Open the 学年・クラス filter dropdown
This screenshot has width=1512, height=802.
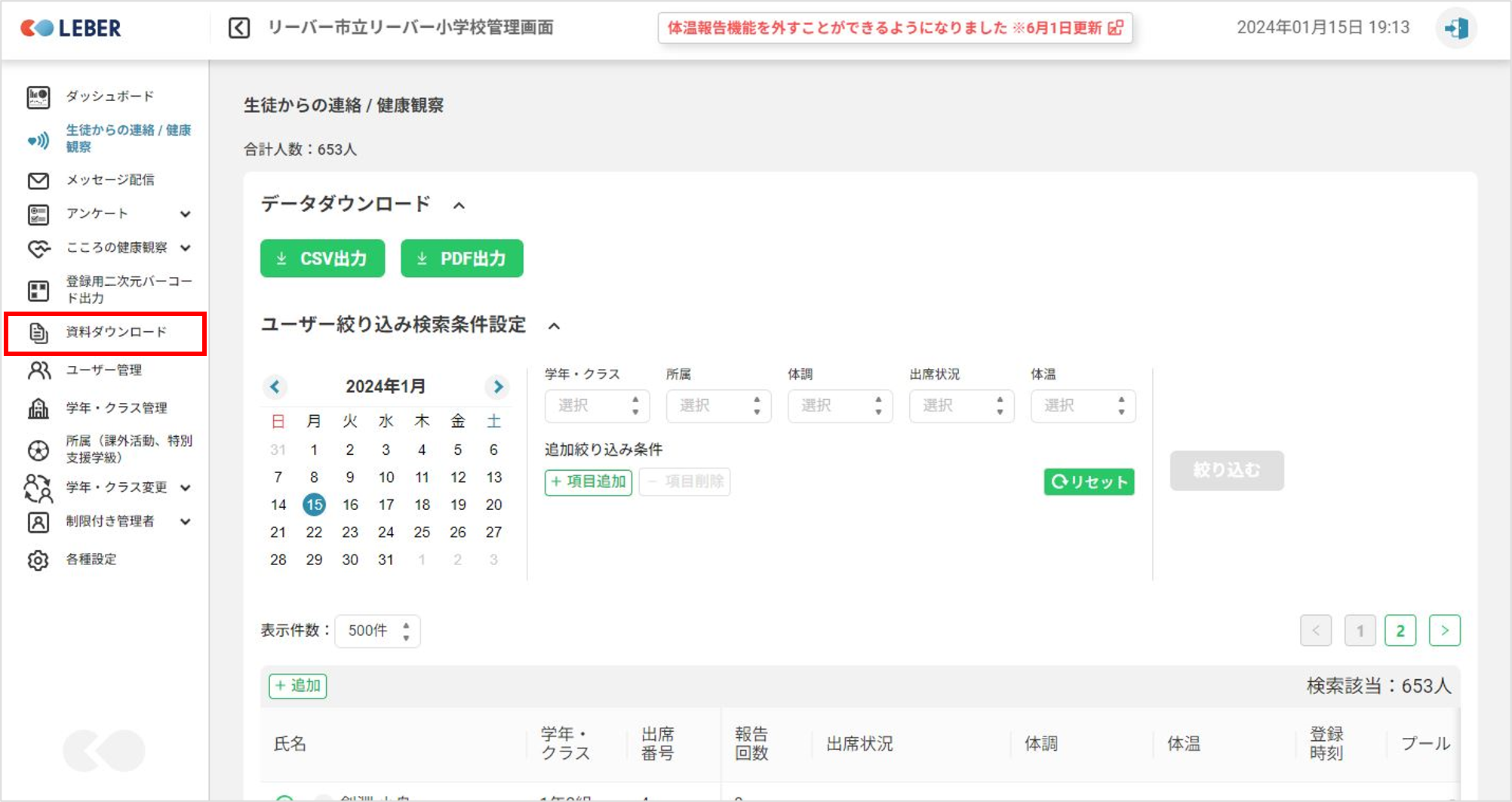point(595,406)
